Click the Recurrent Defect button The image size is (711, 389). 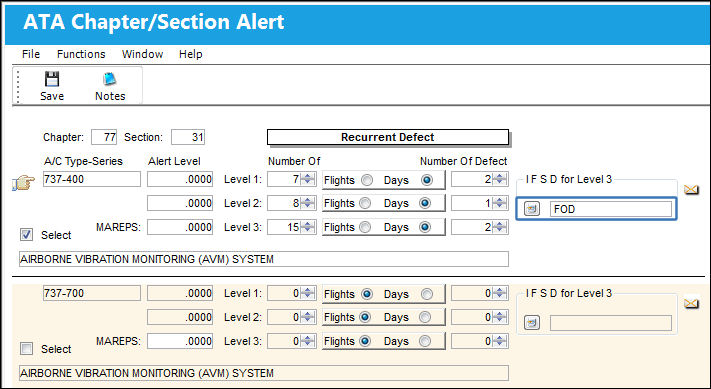coord(388,137)
